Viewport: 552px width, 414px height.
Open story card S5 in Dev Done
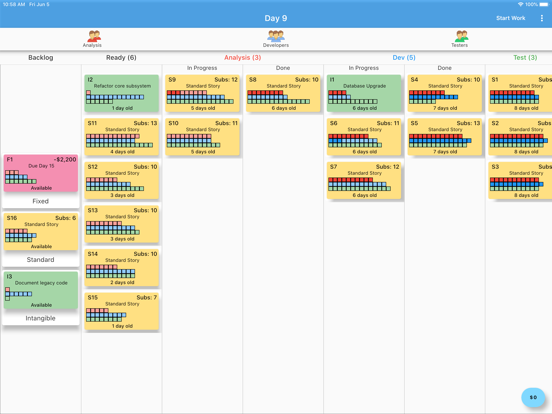445,137
